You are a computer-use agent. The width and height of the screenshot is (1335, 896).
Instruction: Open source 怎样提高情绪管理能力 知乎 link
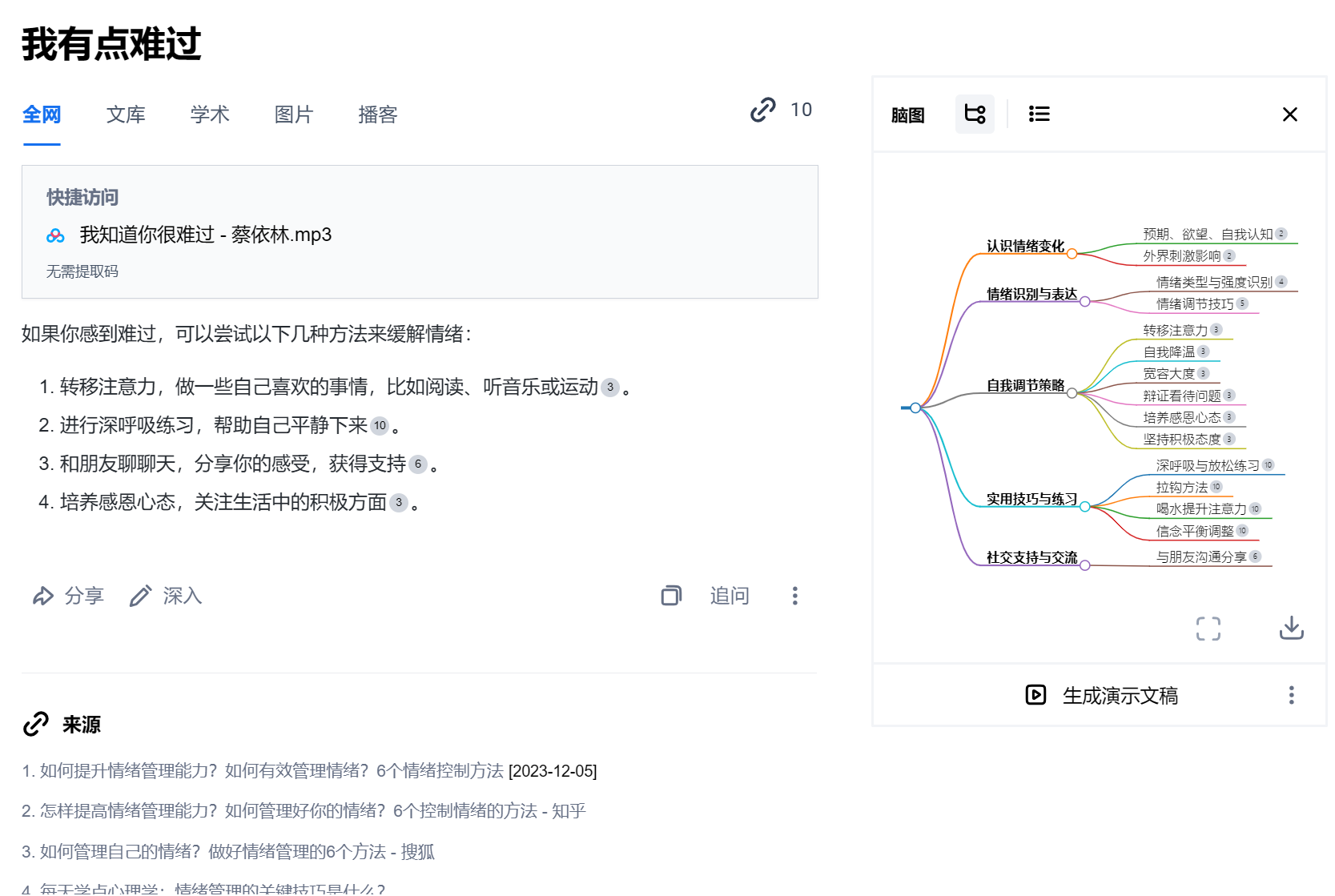(x=304, y=811)
